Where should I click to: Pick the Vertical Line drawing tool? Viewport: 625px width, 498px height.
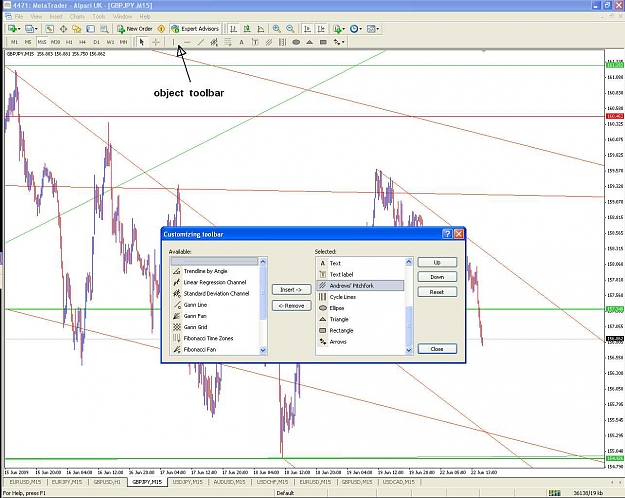click(173, 42)
